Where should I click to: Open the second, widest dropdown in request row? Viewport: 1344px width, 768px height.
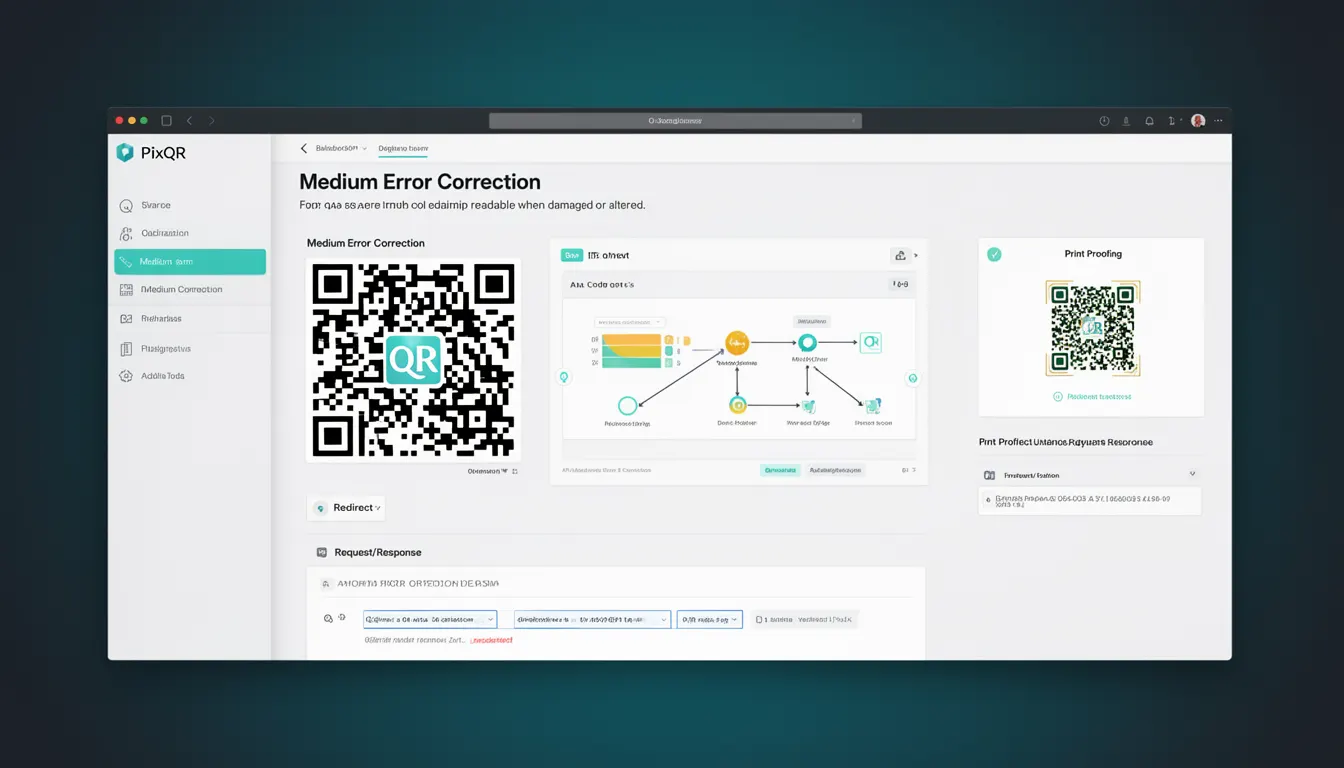coord(592,620)
